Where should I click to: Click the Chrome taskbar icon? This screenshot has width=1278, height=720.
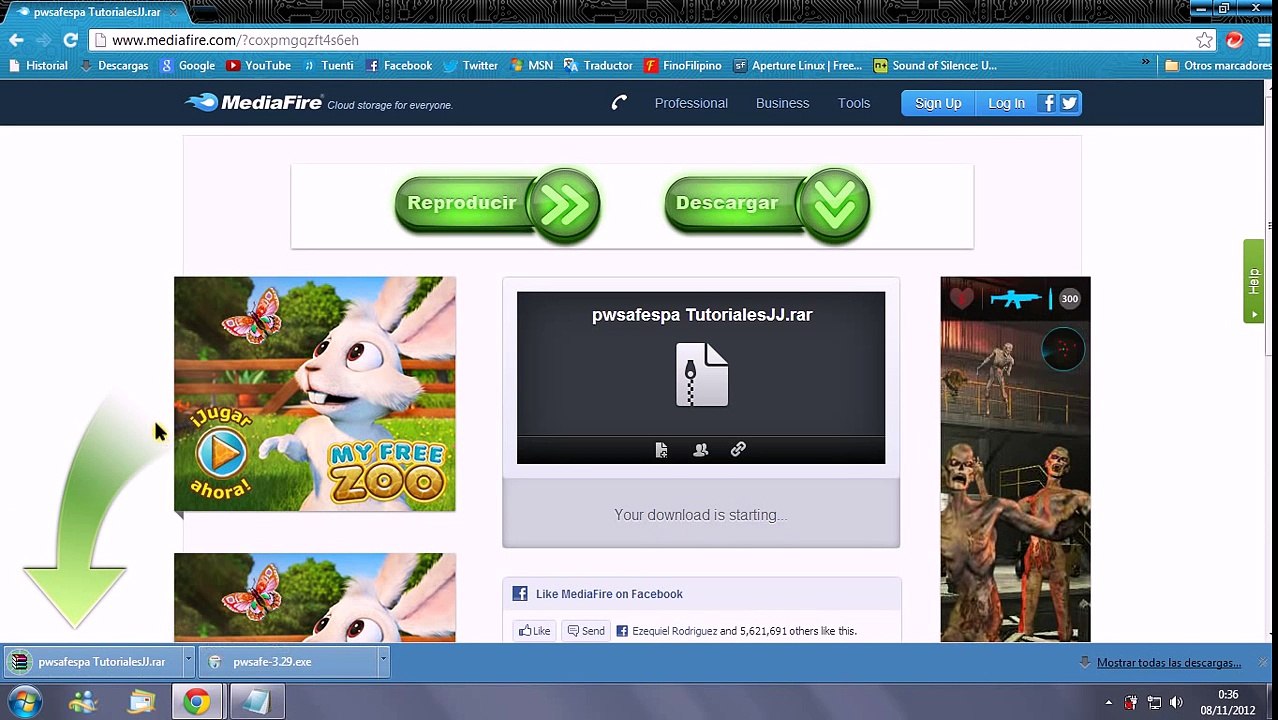(198, 702)
